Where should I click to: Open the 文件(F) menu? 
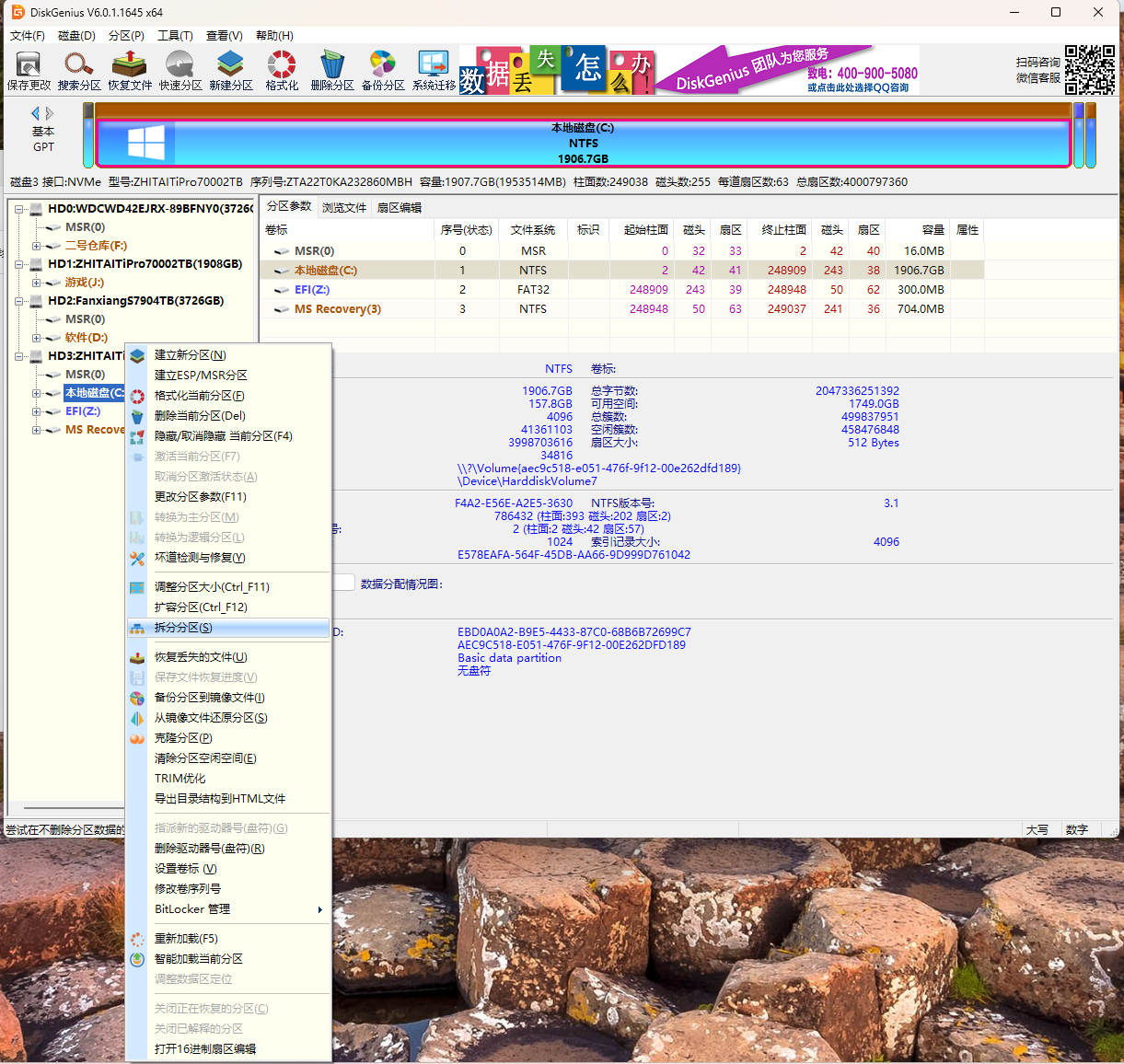tap(28, 35)
